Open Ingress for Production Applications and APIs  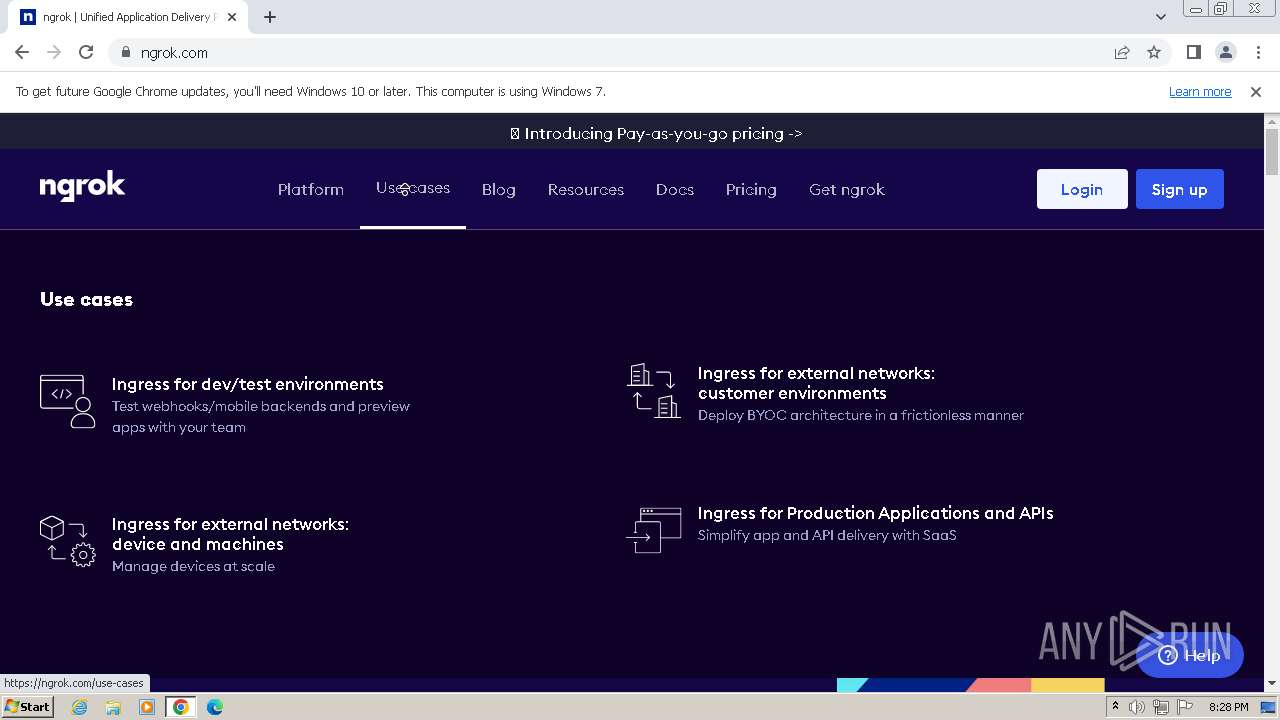(875, 513)
